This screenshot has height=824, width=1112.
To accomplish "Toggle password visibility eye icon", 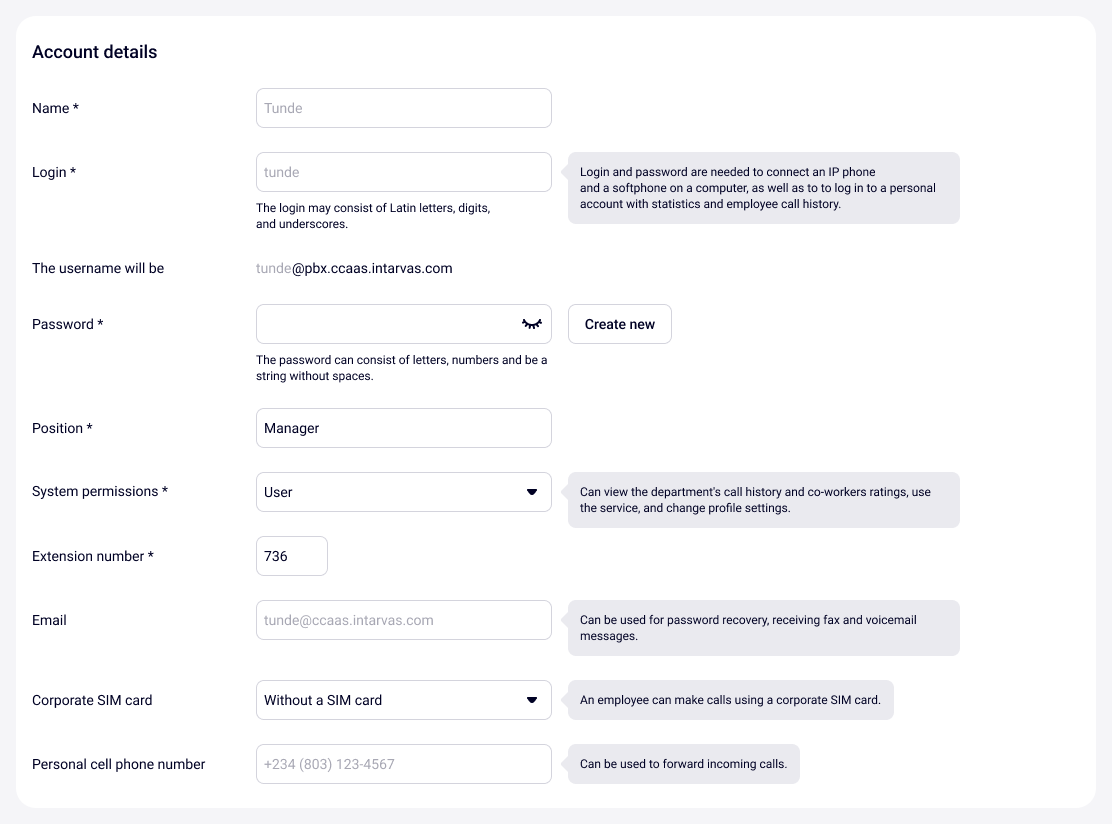I will click(531, 324).
